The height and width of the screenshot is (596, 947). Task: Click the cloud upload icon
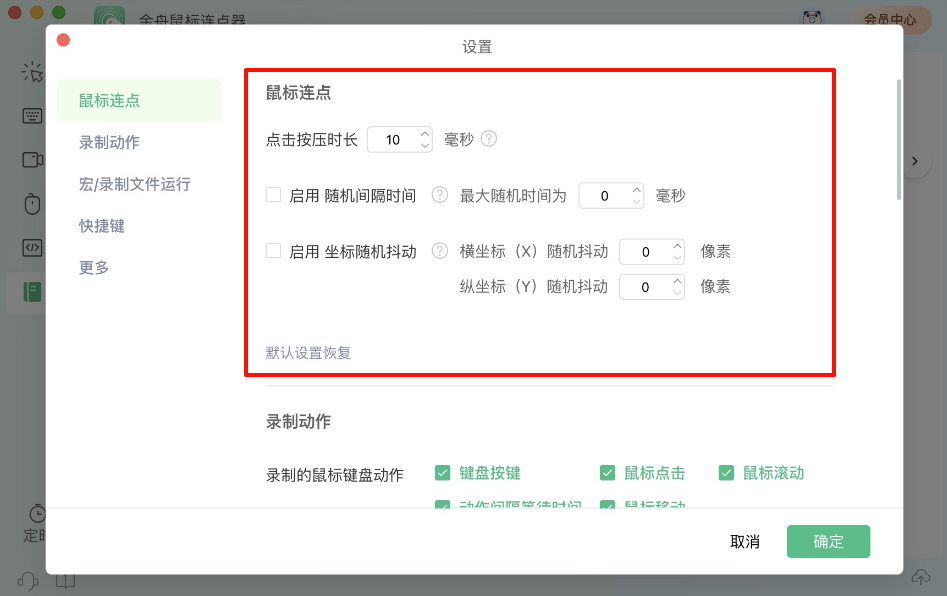920,577
